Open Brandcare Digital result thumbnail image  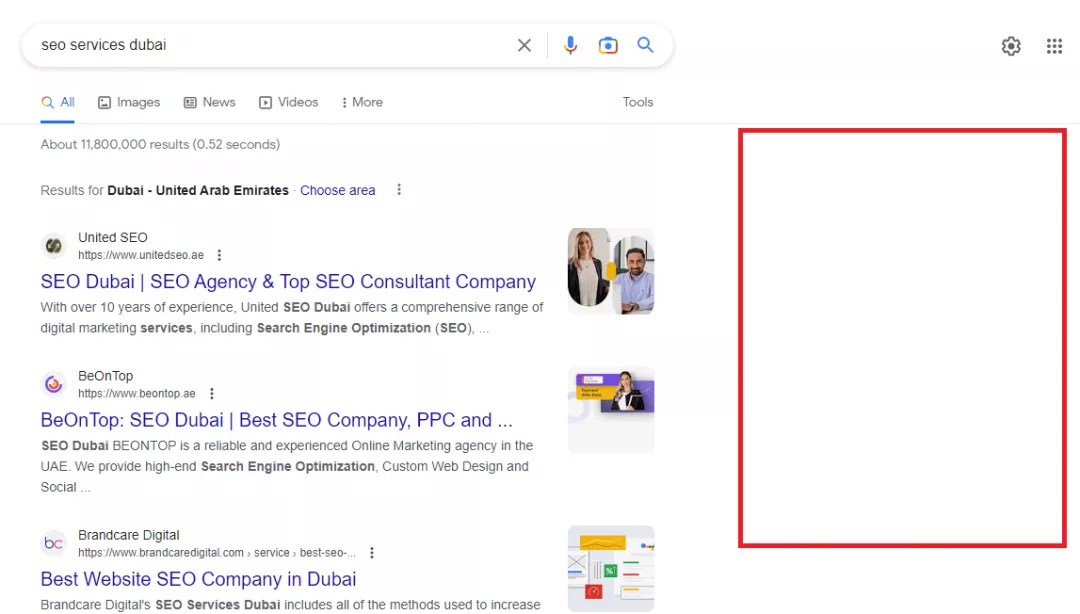pyautogui.click(x=611, y=569)
